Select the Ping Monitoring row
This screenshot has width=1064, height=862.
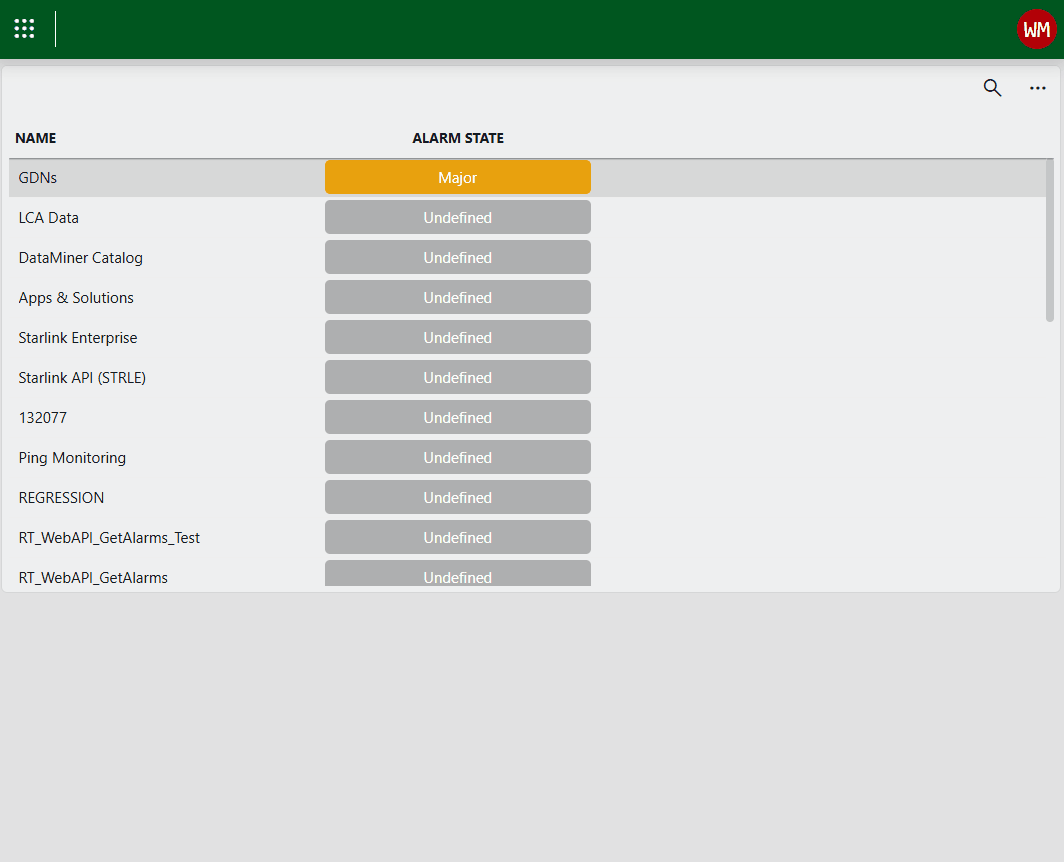(x=72, y=458)
